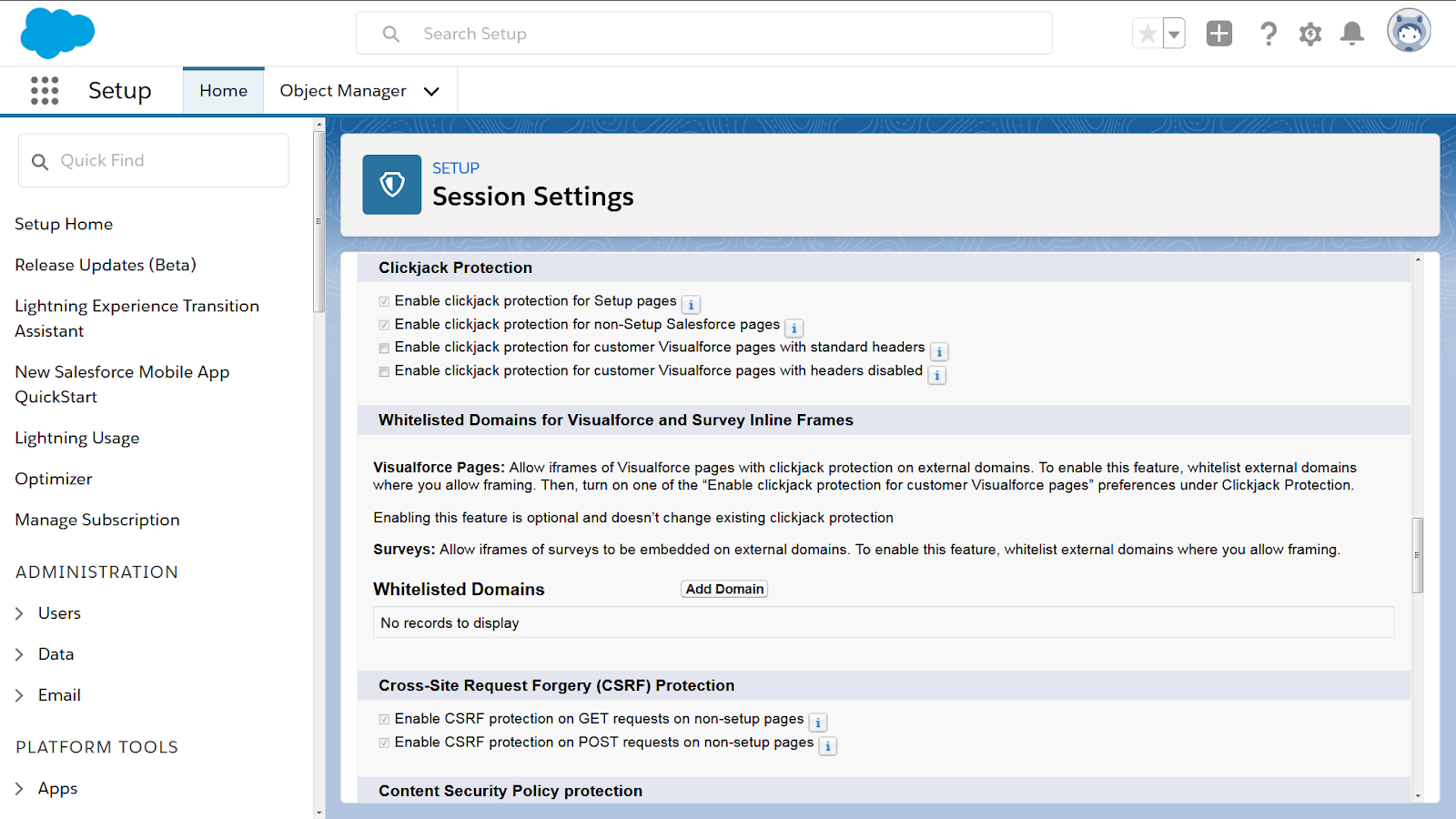This screenshot has width=1456, height=819.
Task: Open the App Launcher grid icon
Action: point(44,90)
